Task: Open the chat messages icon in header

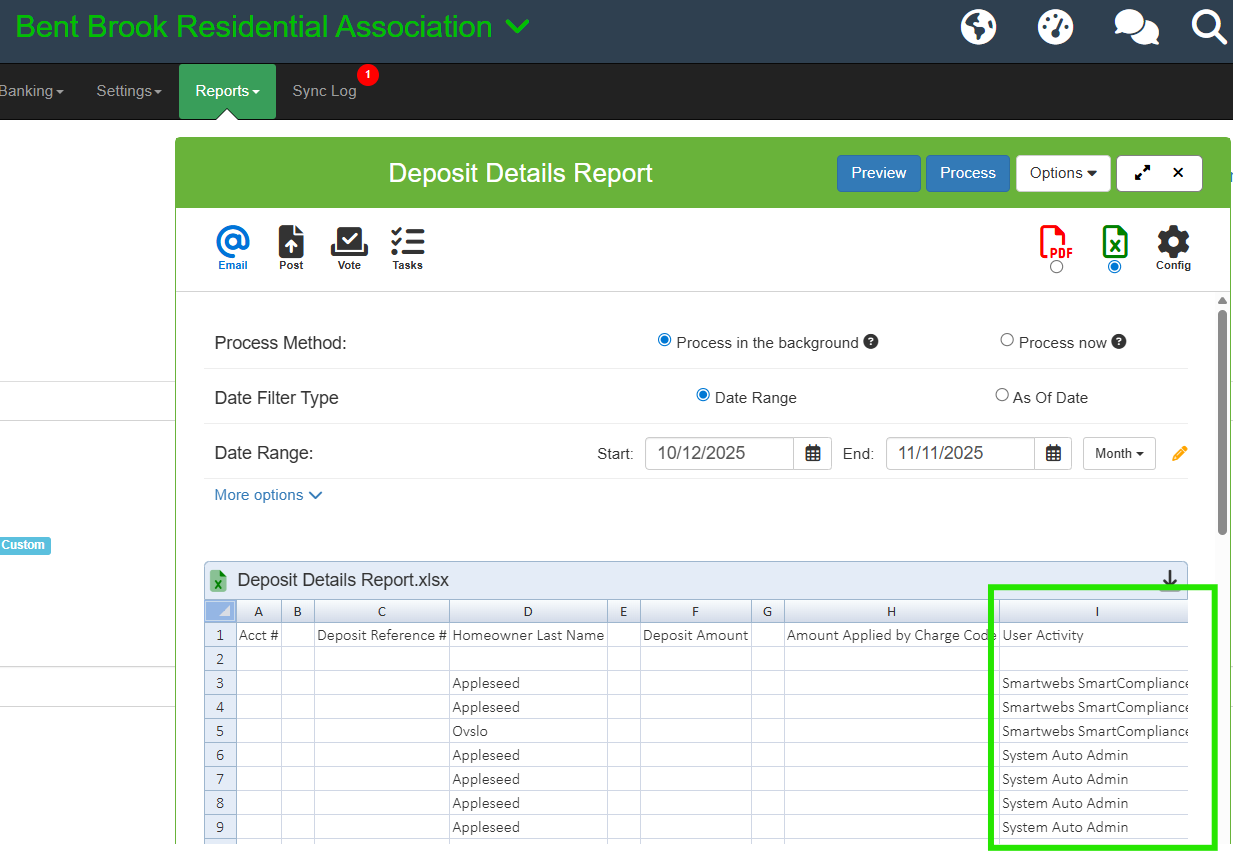Action: 1136,27
